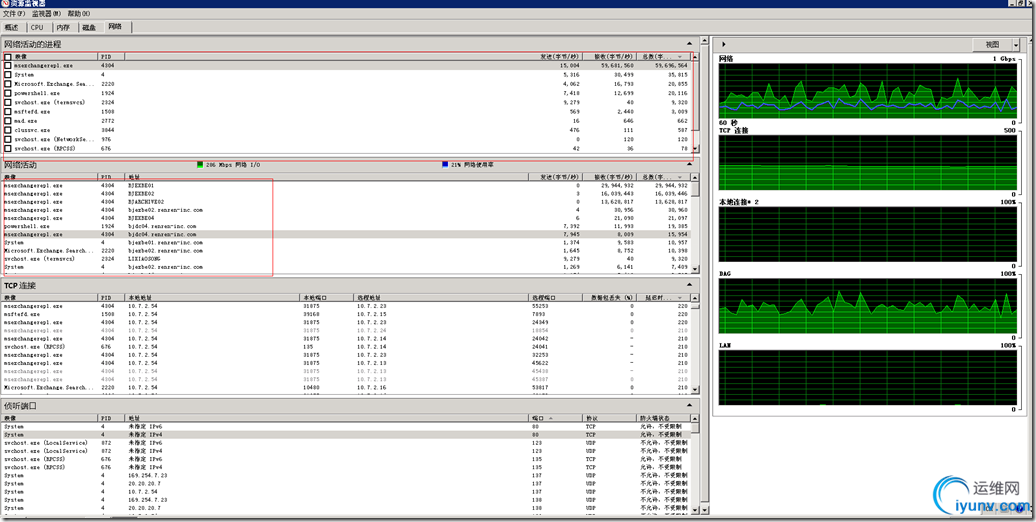Click scroll-down arrow of process list
This screenshot has height=522, width=1036.
click(x=694, y=149)
